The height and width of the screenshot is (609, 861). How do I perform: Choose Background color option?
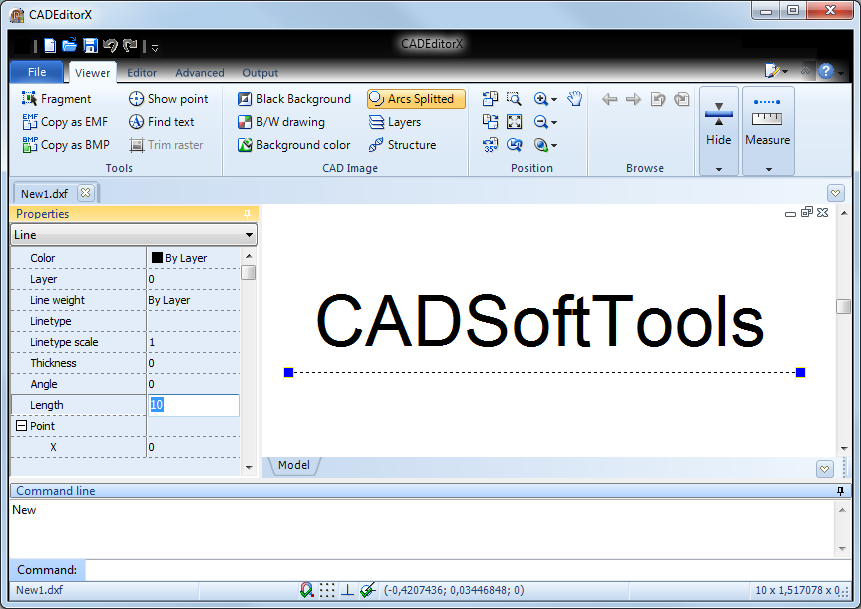(x=294, y=145)
